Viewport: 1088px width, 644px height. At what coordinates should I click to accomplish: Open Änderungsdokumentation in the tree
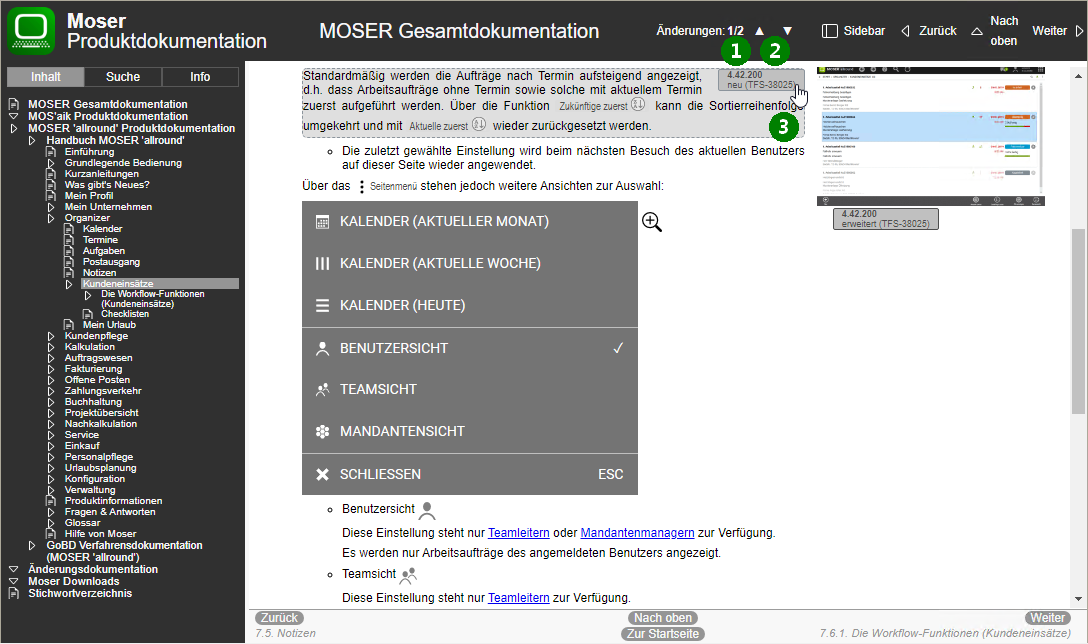point(93,570)
